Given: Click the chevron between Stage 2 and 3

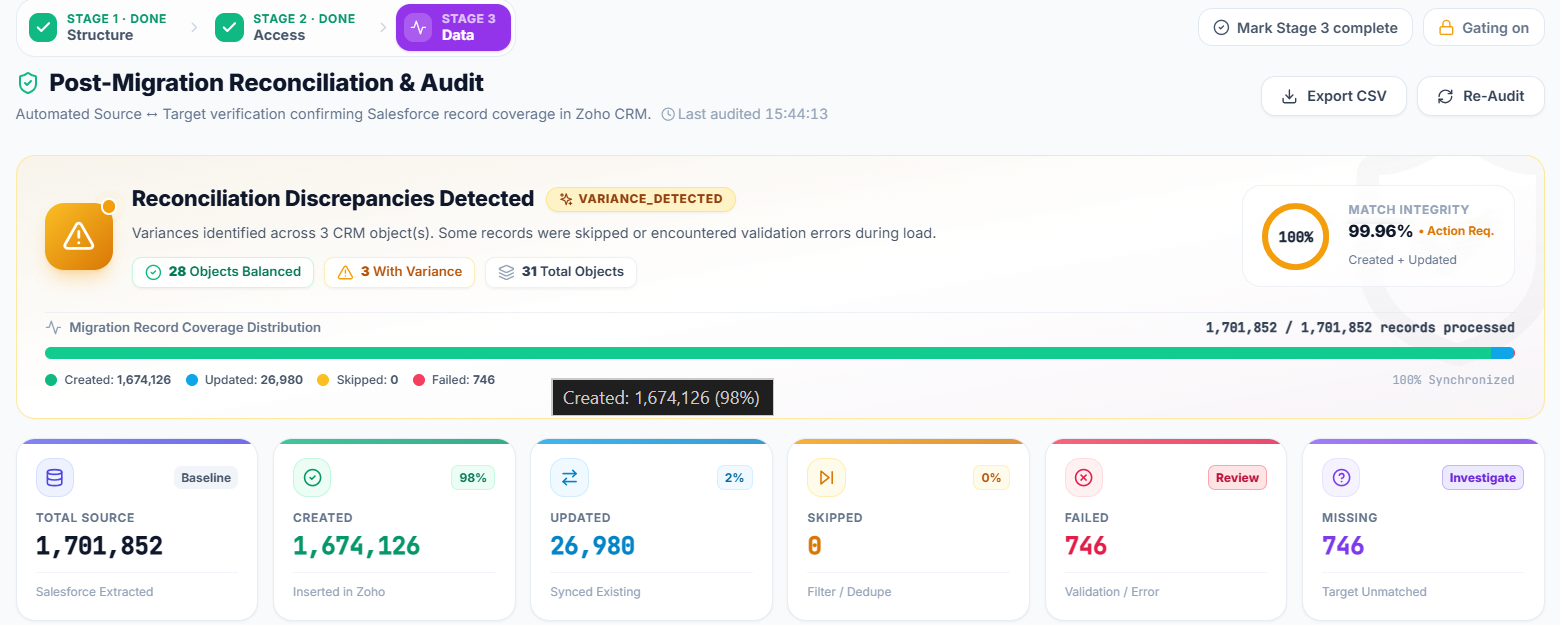Looking at the screenshot, I should click(382, 28).
